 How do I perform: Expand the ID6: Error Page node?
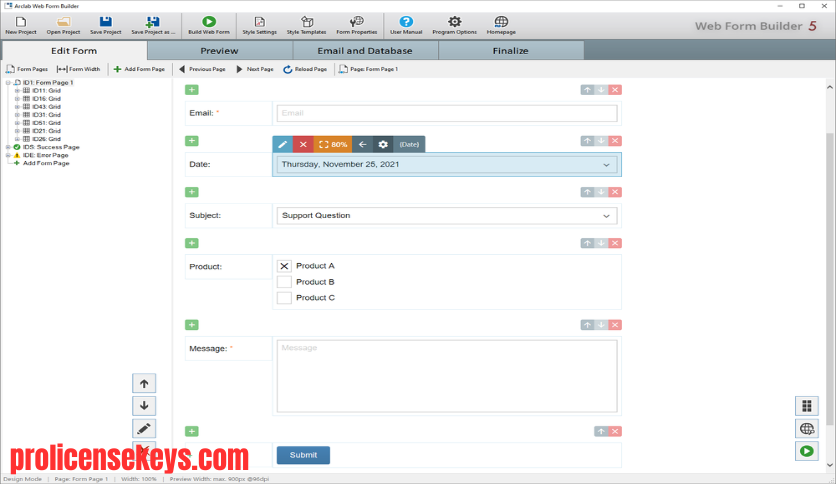pos(8,155)
